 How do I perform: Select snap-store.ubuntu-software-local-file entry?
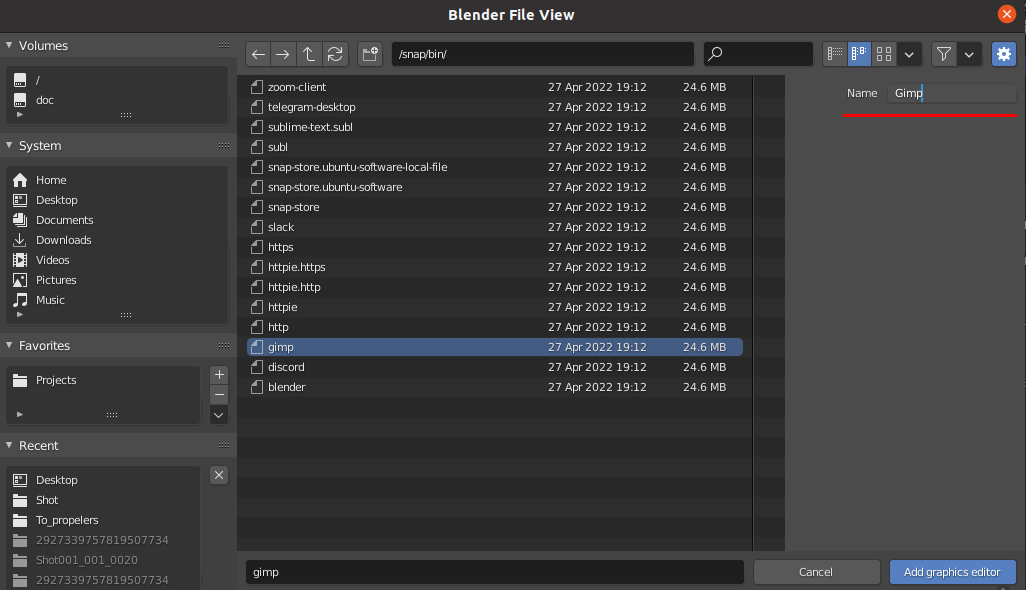[x=495, y=167]
